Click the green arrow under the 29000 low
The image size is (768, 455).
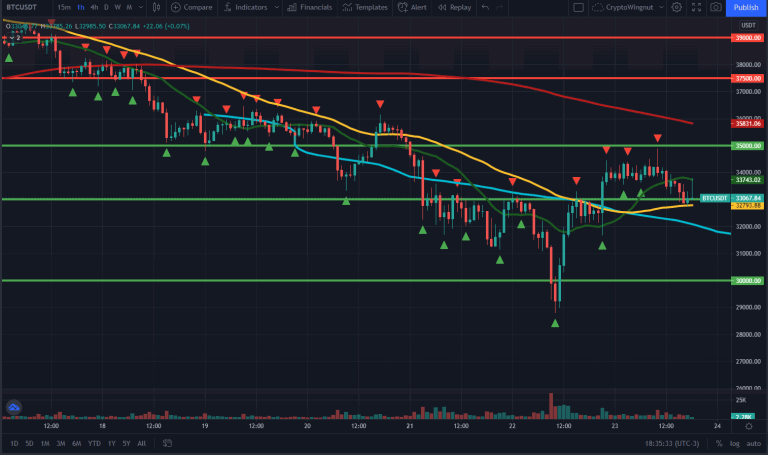(555, 323)
